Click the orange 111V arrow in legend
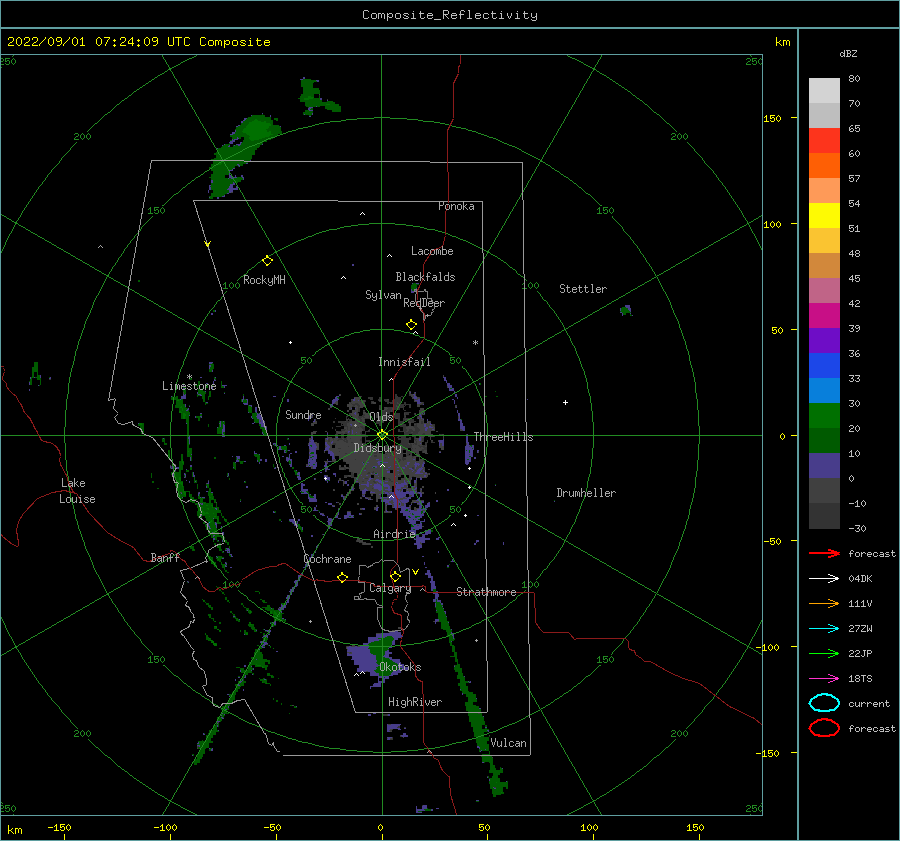900x841 pixels. (824, 603)
